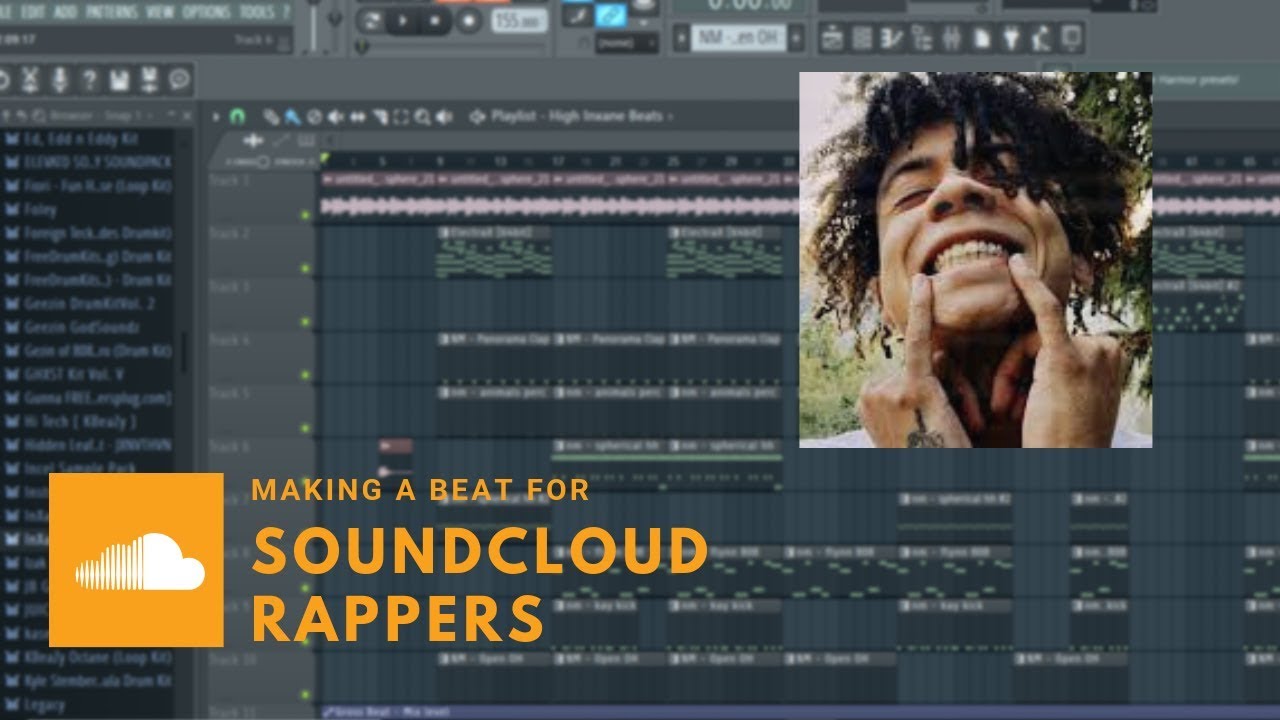Open the (none) dropdown below the link icon
This screenshot has width=1280, height=720.
click(x=627, y=43)
